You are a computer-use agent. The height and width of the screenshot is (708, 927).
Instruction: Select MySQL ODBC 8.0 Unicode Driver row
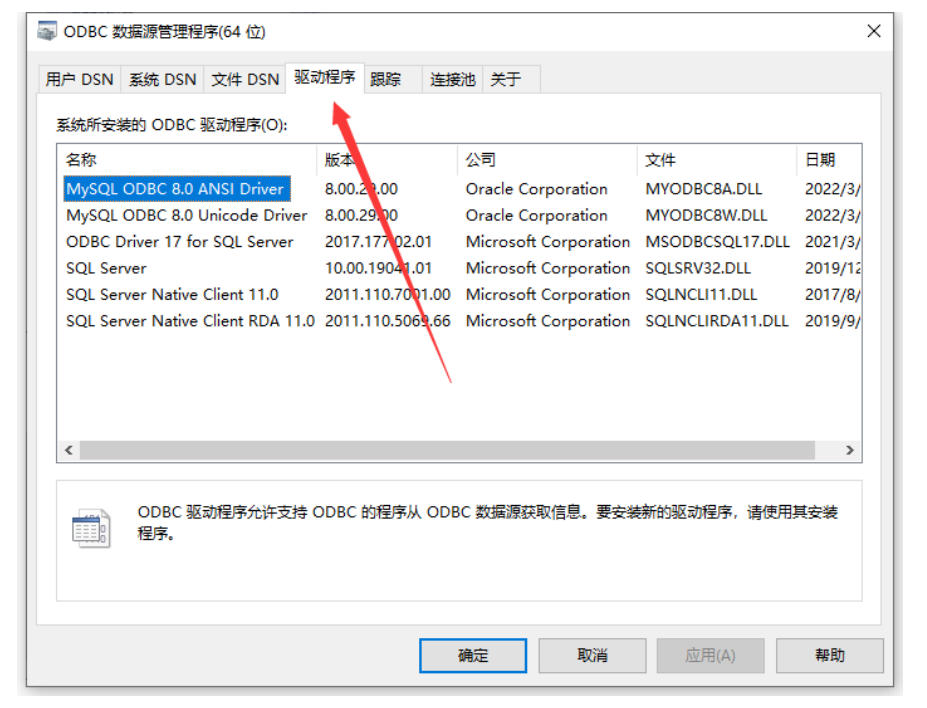coord(186,215)
